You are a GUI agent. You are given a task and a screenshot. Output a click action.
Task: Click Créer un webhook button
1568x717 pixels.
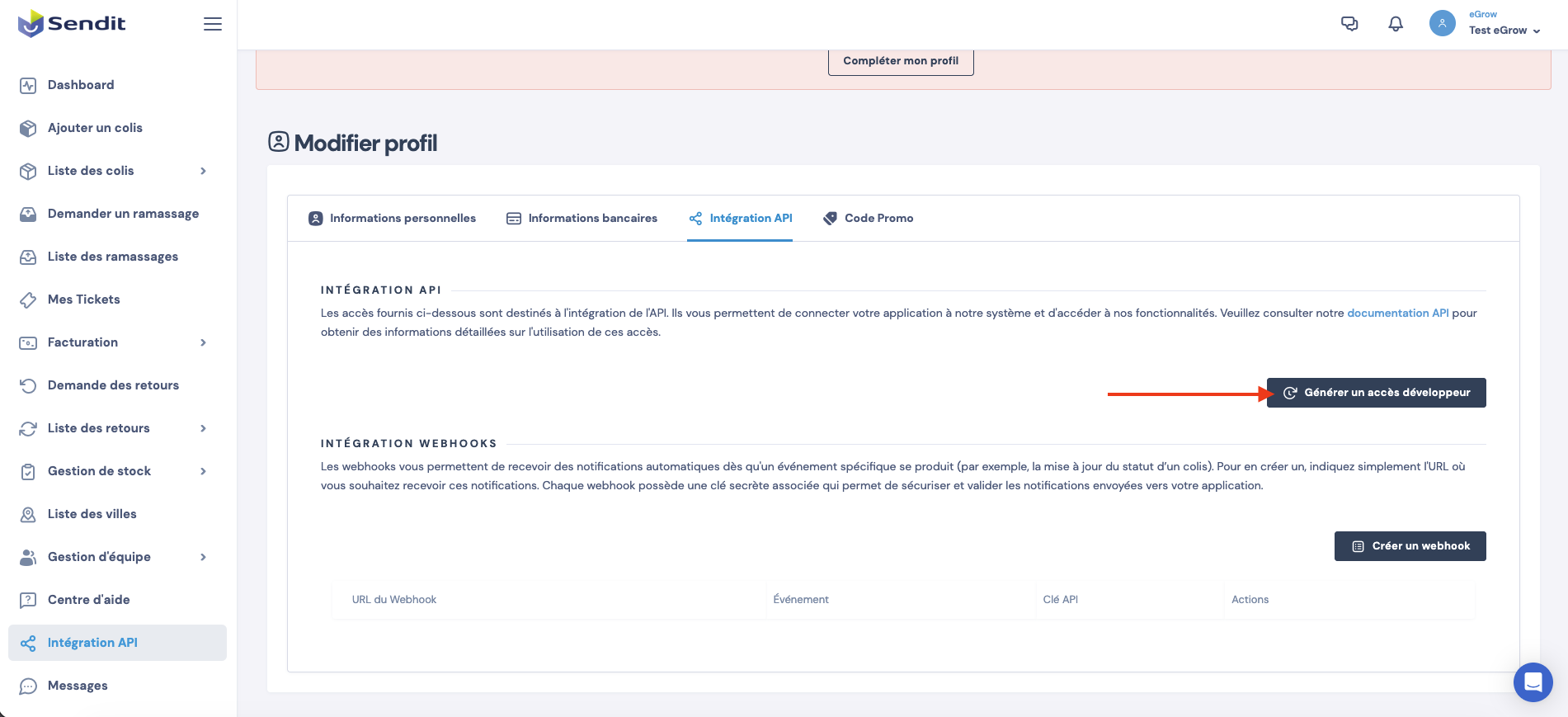point(1410,546)
